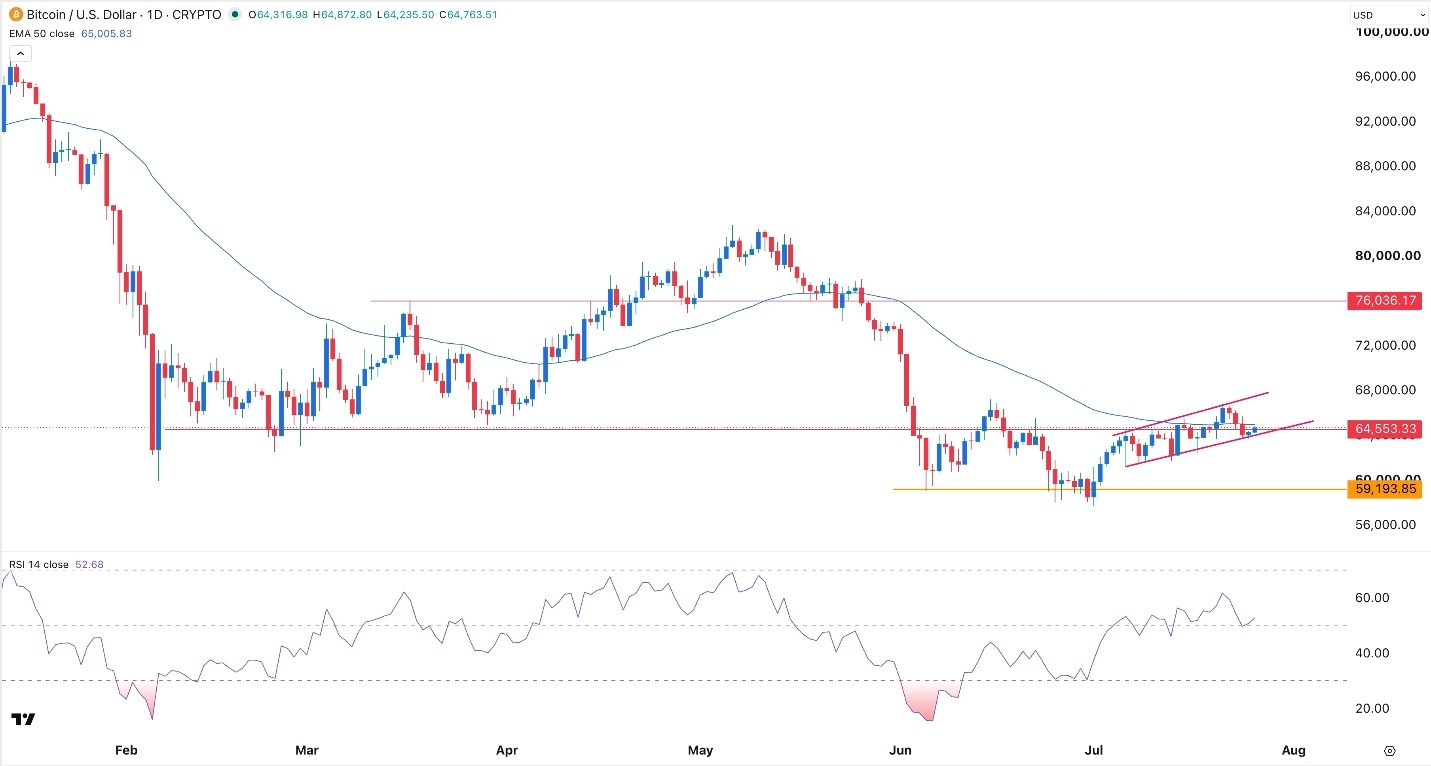Click the Feb label on time axis
Image resolution: width=1431 pixels, height=766 pixels.
(125, 749)
